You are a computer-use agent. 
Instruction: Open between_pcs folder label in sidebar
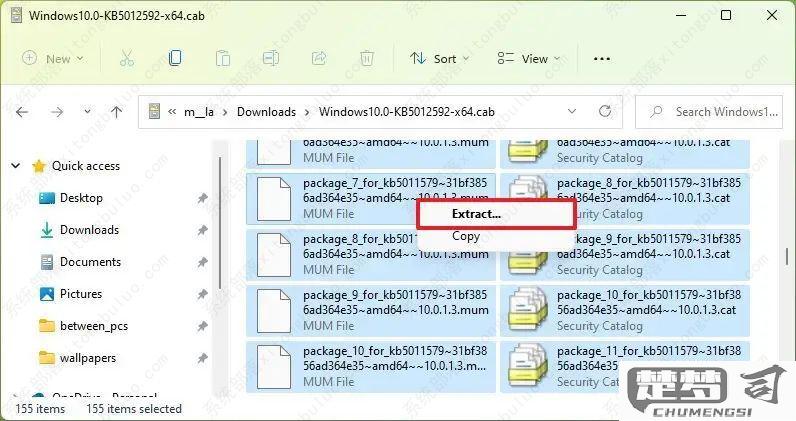click(x=94, y=326)
